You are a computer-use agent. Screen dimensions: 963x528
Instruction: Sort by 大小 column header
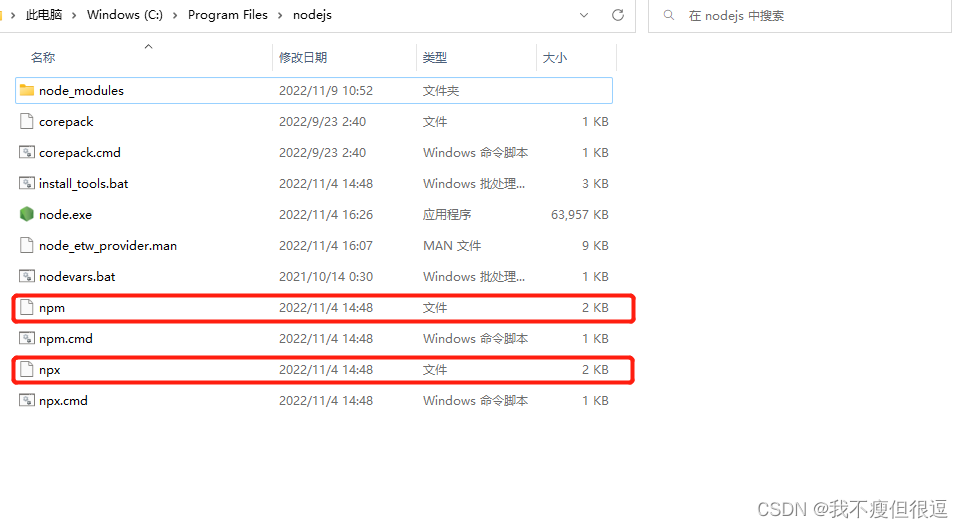[555, 58]
